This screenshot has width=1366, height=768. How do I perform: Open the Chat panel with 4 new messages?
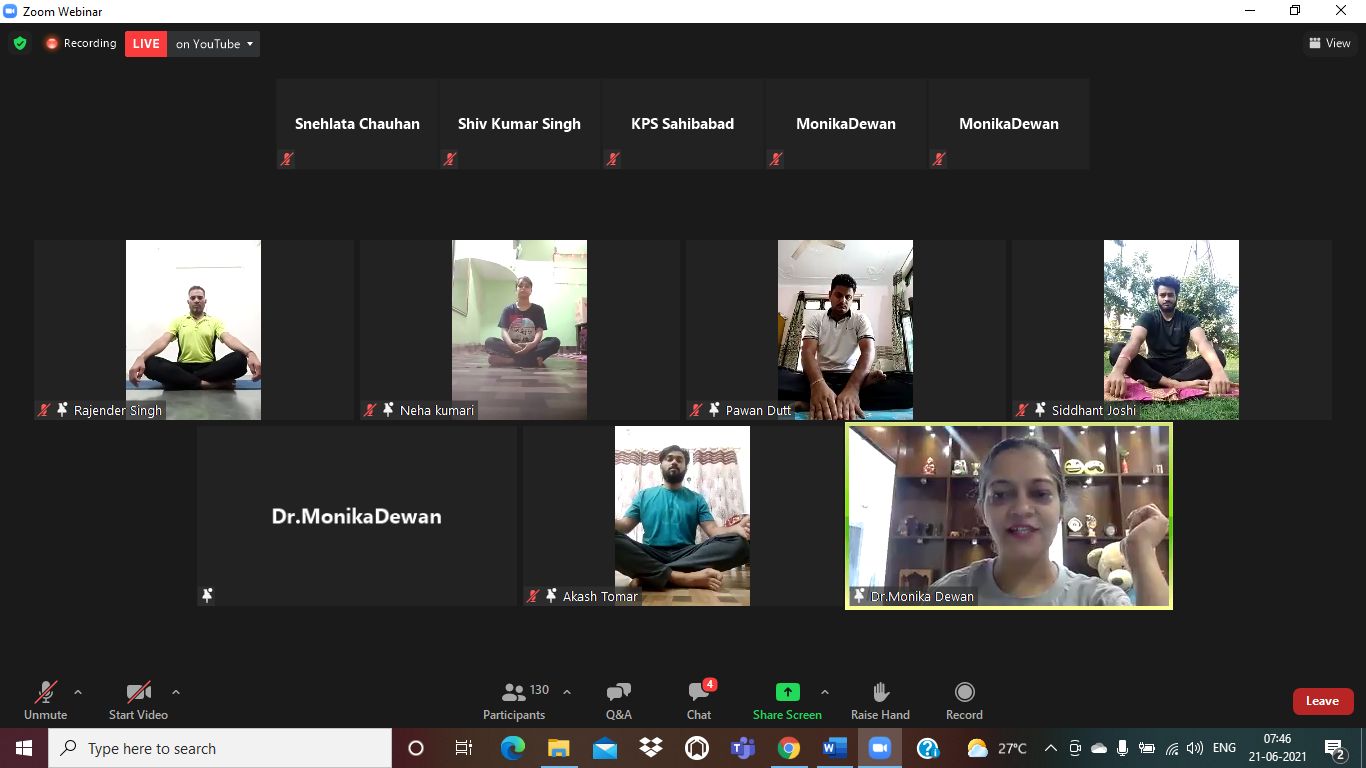698,699
